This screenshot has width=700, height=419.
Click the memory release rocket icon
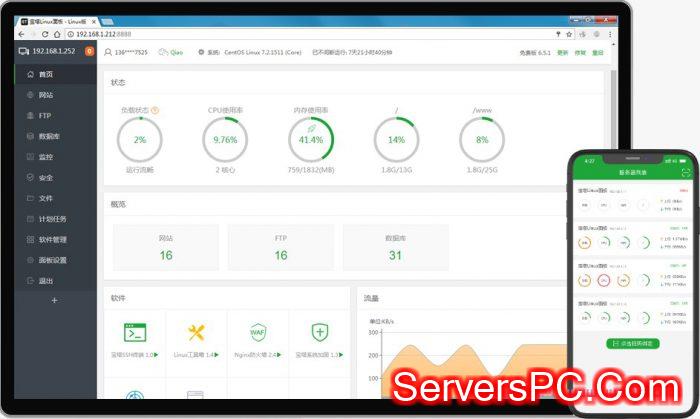click(311, 128)
